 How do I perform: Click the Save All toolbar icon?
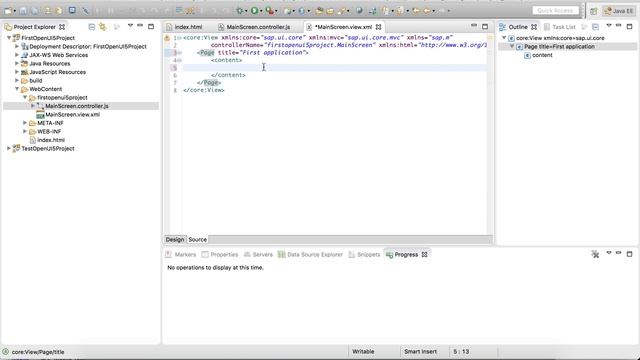pos(34,11)
